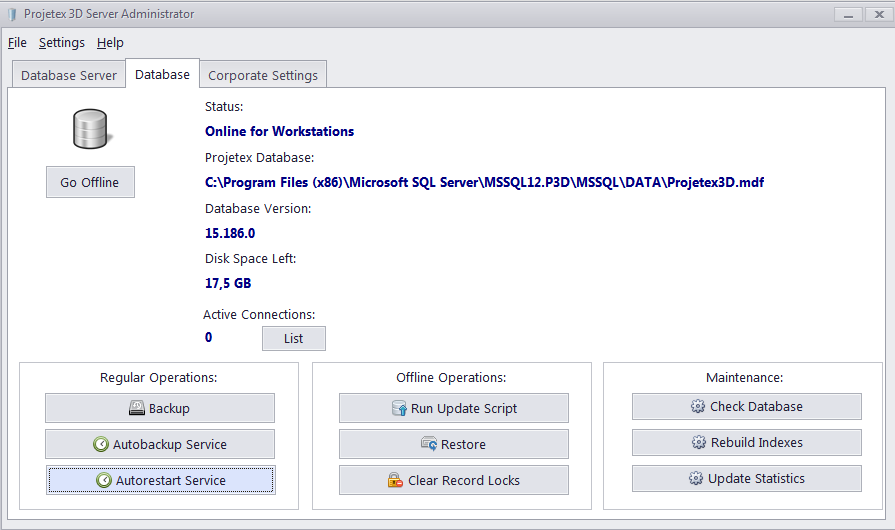This screenshot has width=895, height=530.
Task: Open the Settings menu
Action: point(62,43)
